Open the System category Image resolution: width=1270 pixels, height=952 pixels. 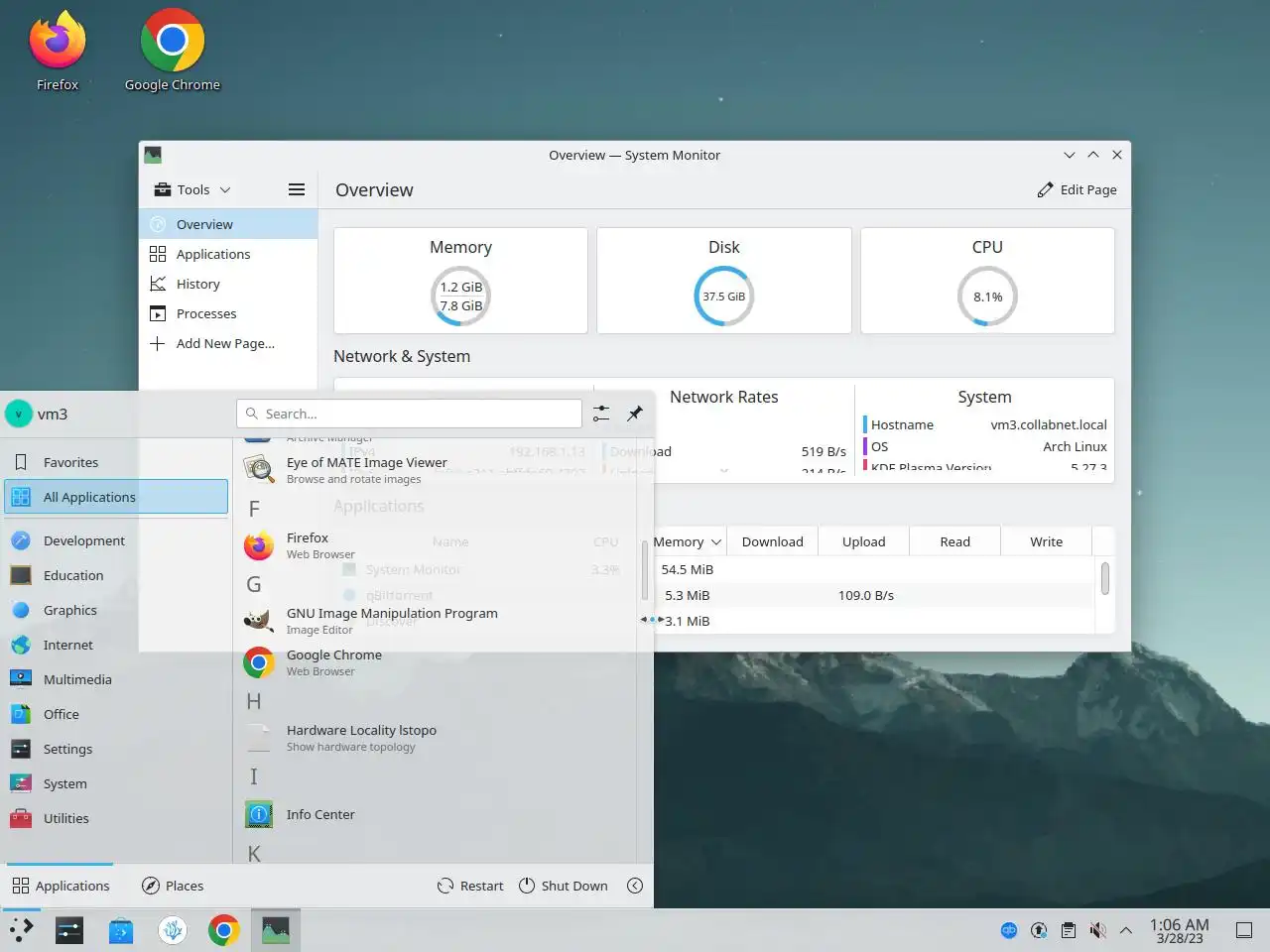[x=116, y=783]
